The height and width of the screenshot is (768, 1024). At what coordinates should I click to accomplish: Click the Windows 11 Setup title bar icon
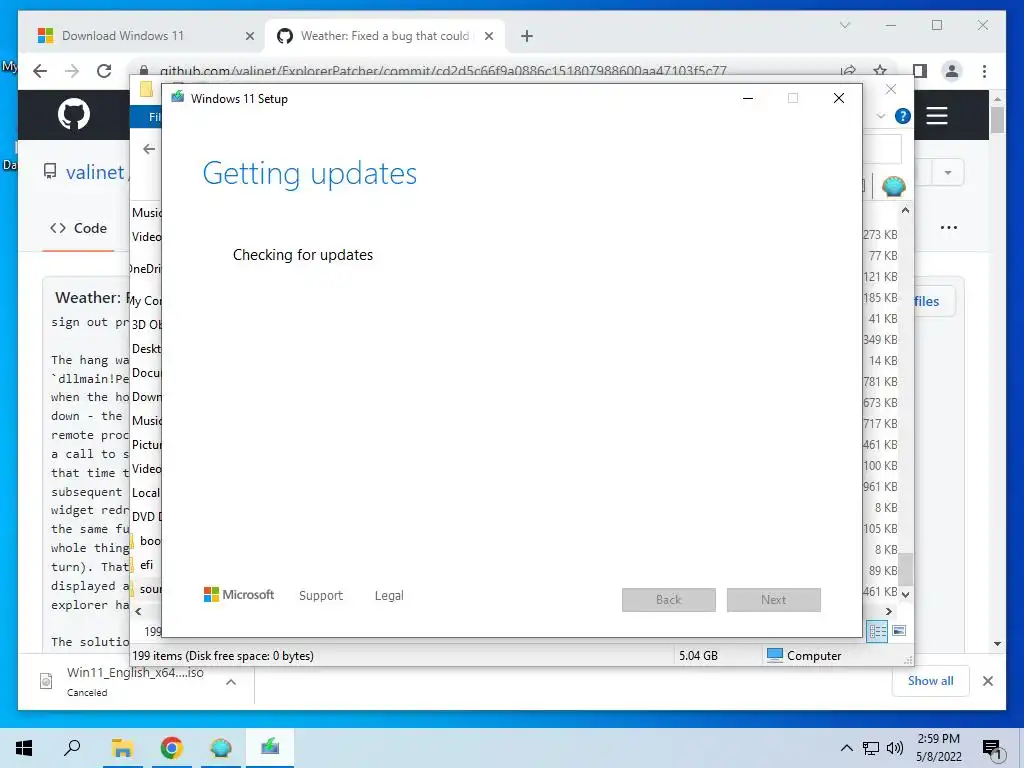click(178, 98)
